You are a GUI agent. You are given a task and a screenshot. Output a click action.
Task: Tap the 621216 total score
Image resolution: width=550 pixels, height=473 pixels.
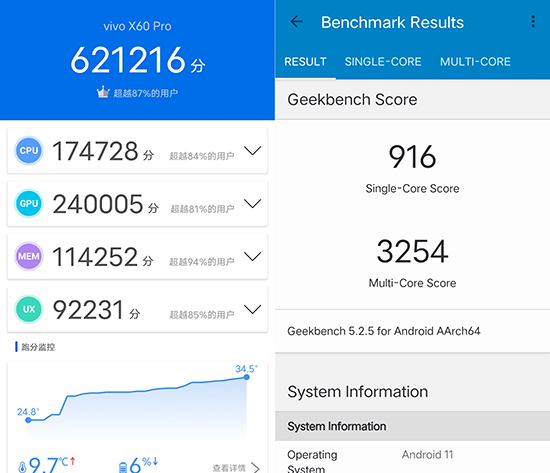[x=128, y=60]
